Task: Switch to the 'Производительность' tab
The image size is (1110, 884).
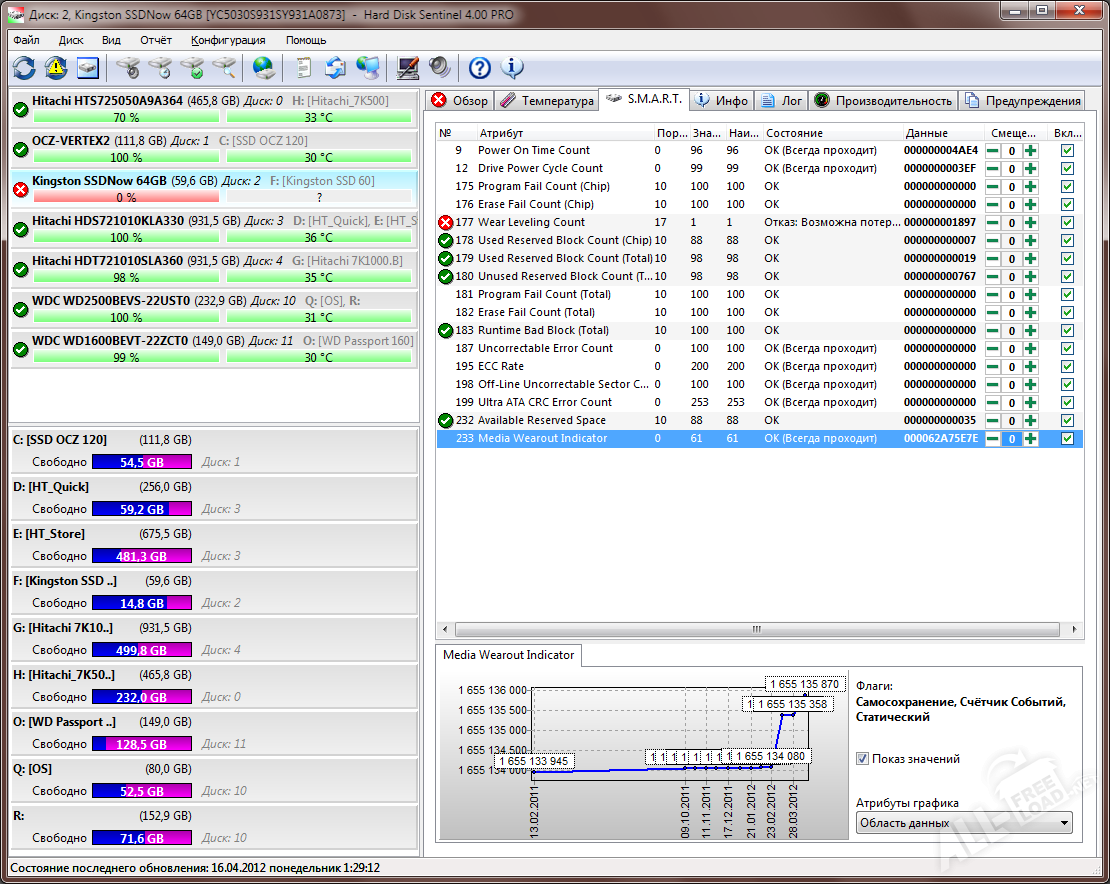Action: click(x=884, y=101)
